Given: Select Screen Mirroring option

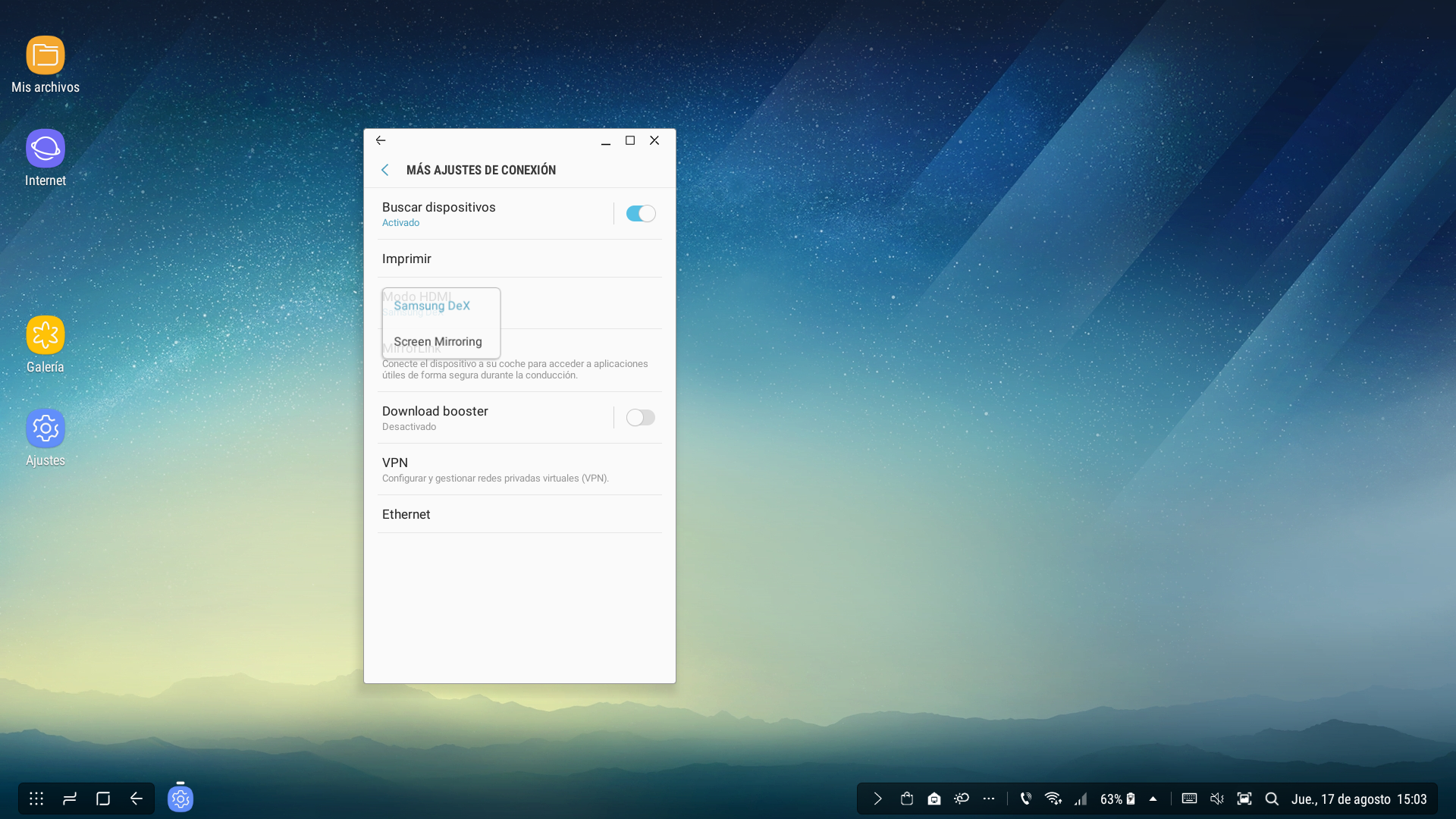Looking at the screenshot, I should 438,342.
